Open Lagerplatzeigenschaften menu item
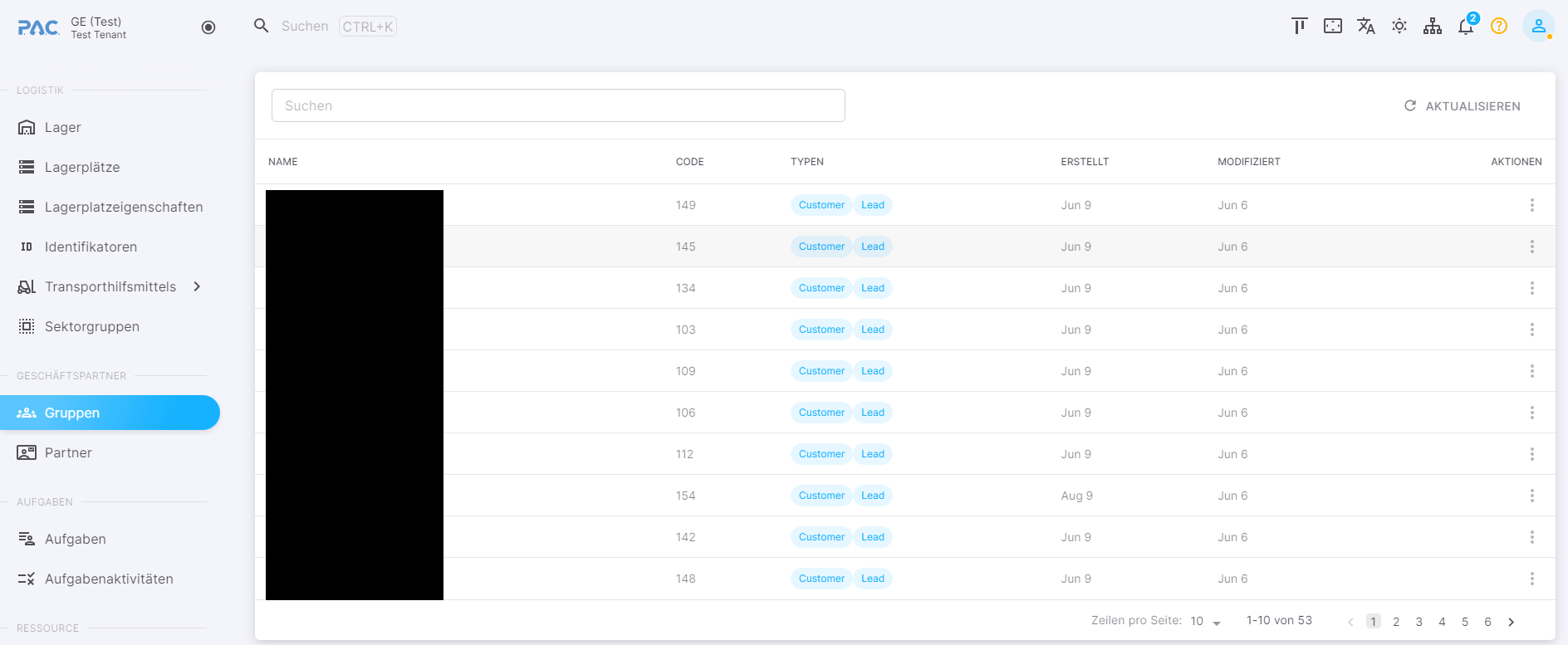1568x645 pixels. (110, 207)
